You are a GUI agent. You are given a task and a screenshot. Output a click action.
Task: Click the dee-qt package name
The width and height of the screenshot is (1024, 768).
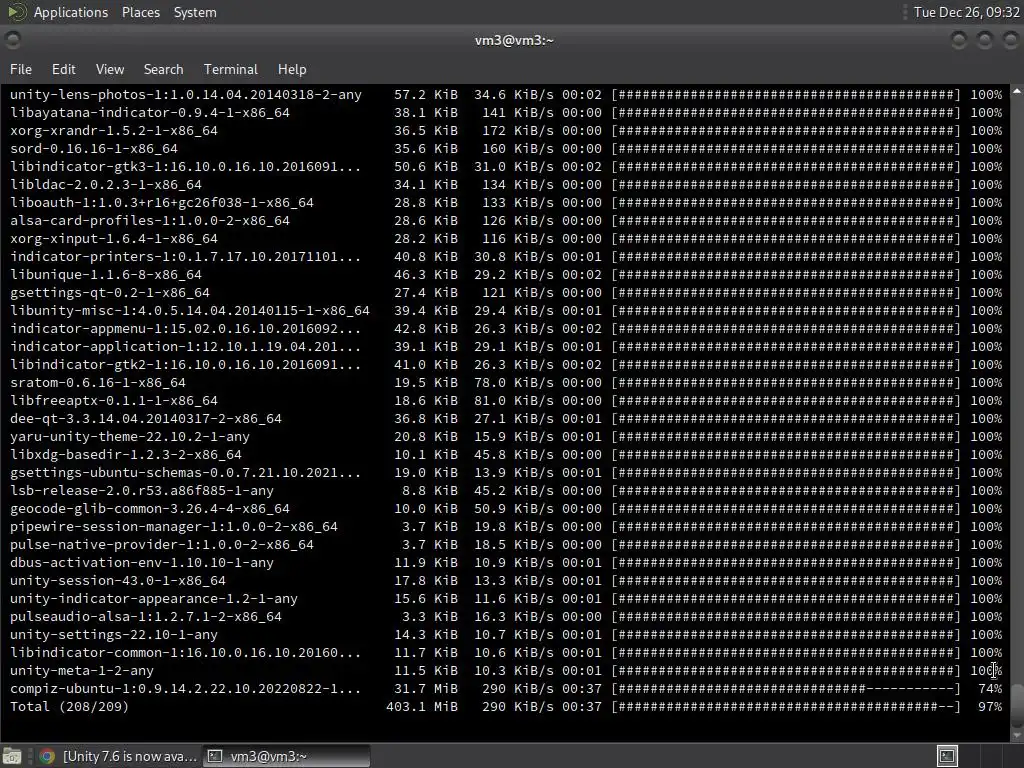tap(146, 419)
